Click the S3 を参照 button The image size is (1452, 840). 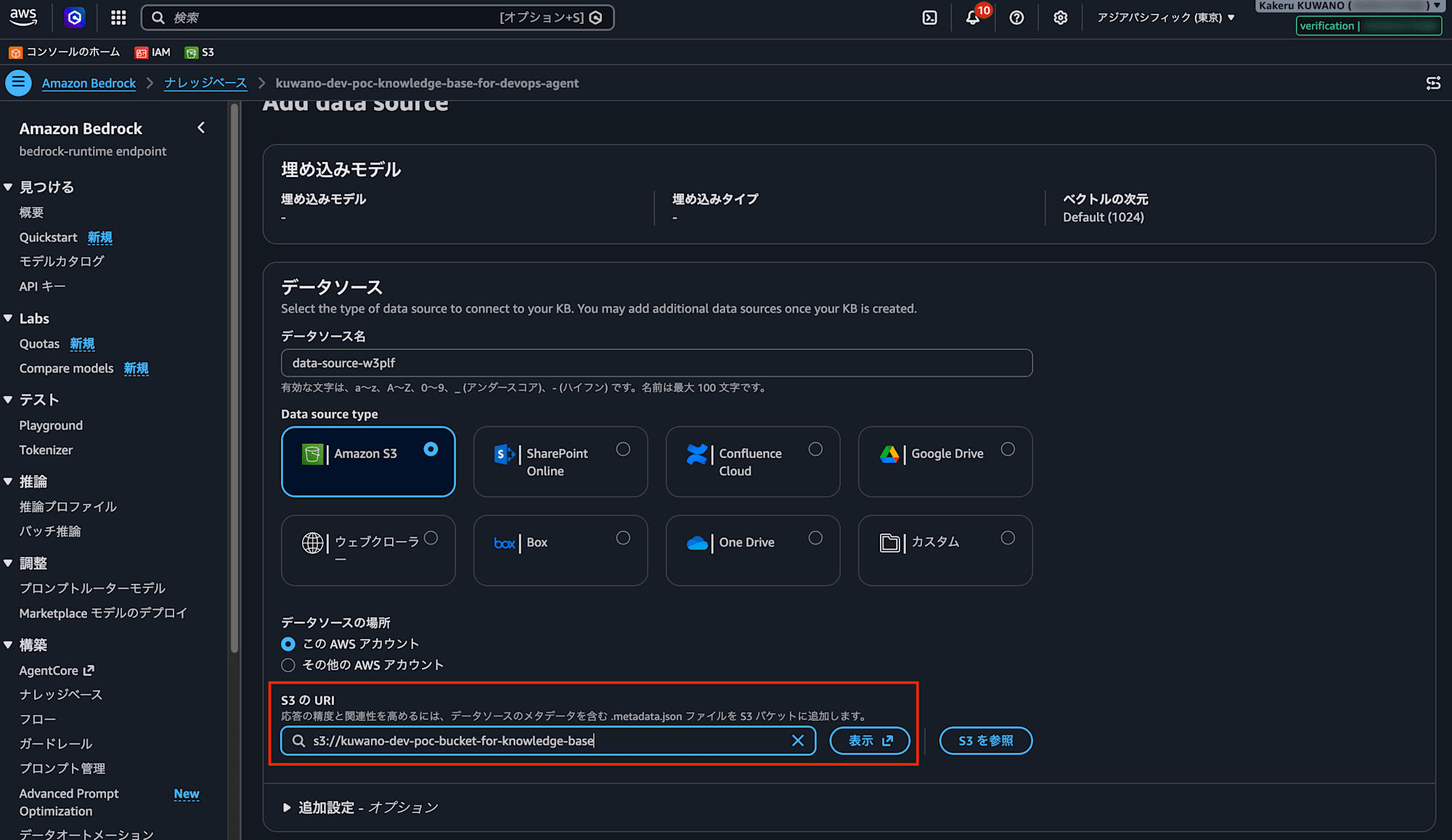coord(986,741)
